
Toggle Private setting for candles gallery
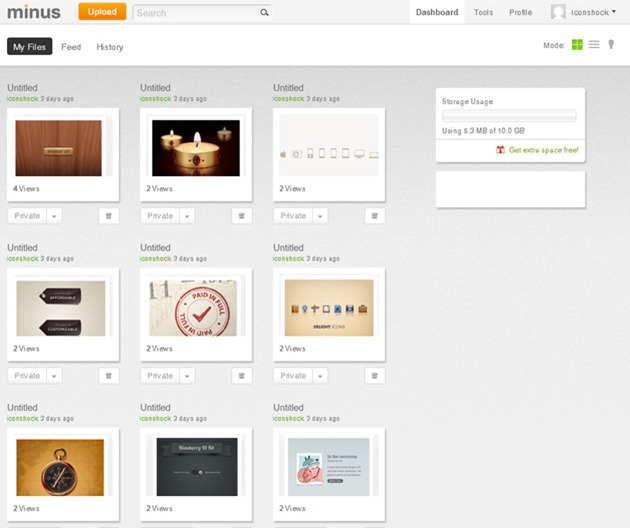coord(160,216)
